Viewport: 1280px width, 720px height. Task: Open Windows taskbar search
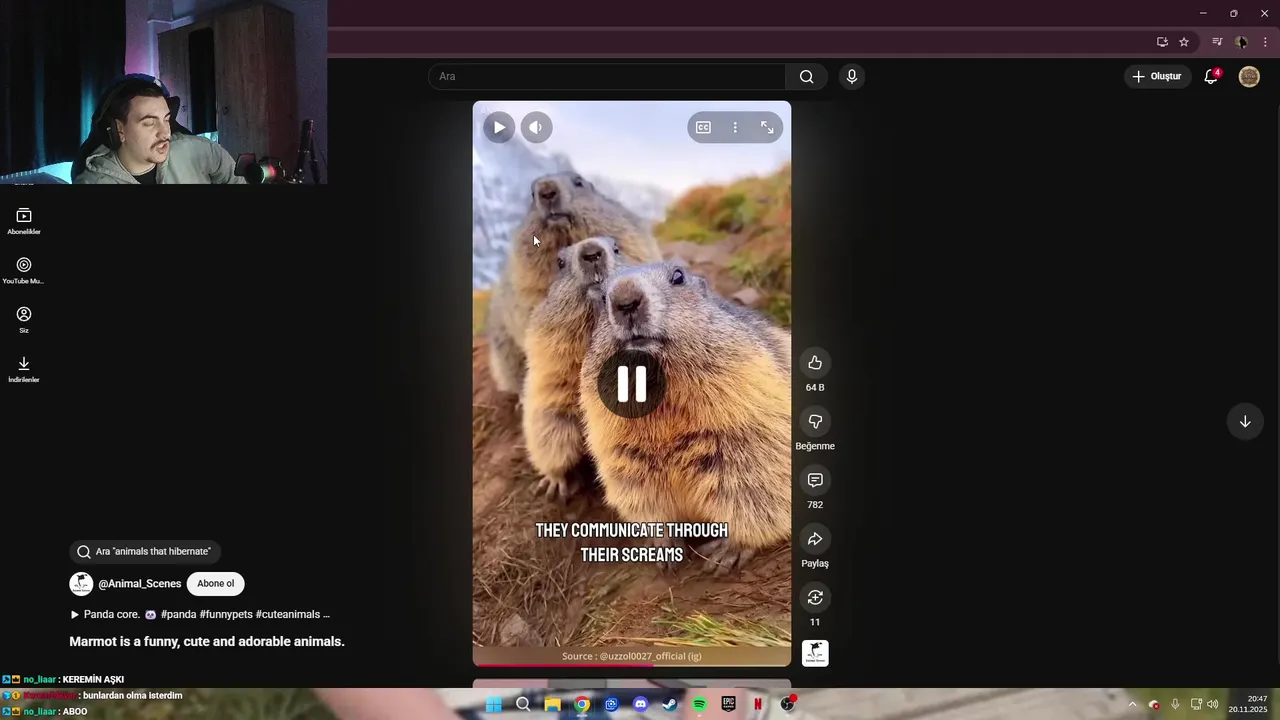523,704
